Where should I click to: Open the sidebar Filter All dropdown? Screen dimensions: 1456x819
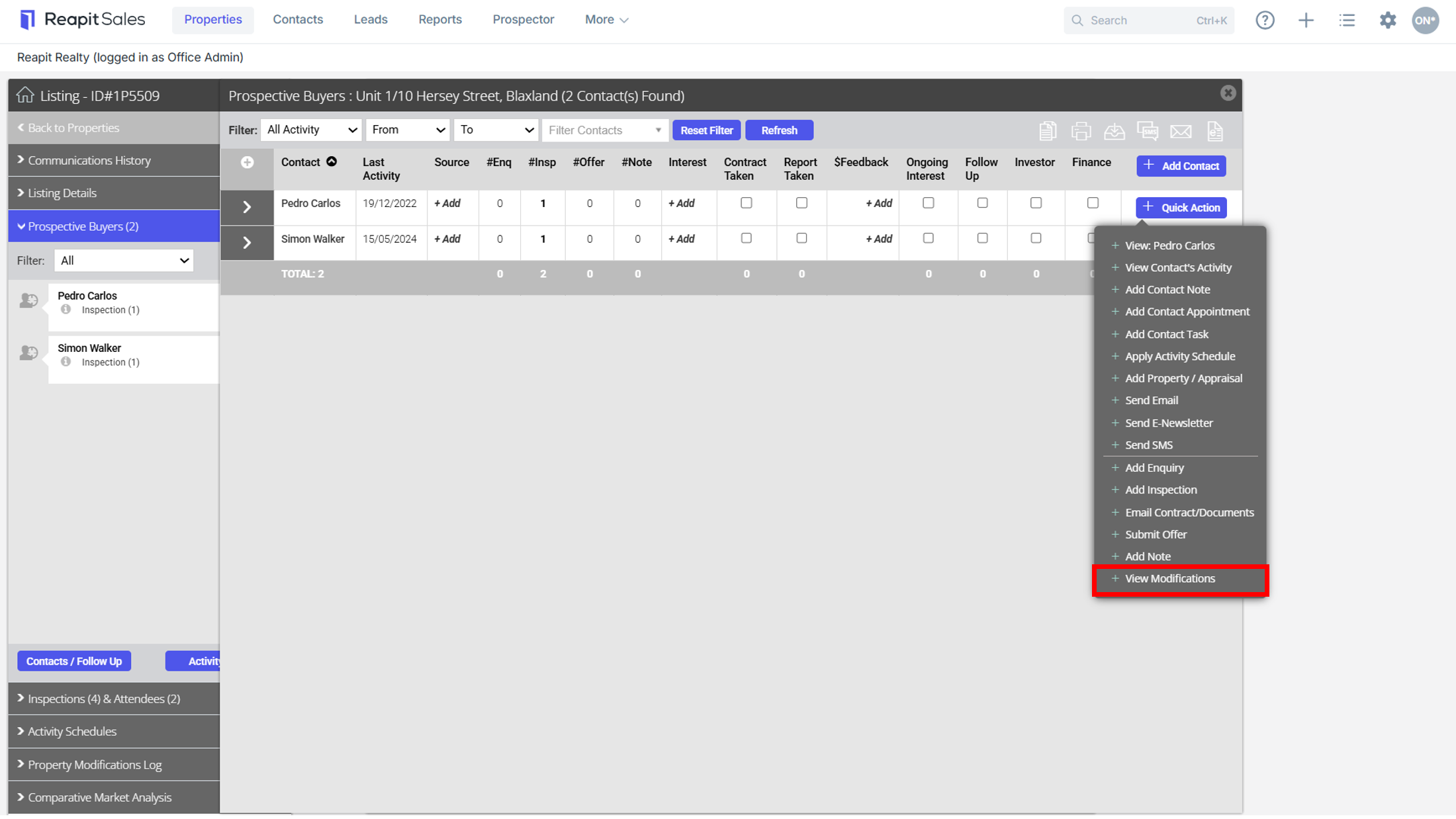coord(124,261)
